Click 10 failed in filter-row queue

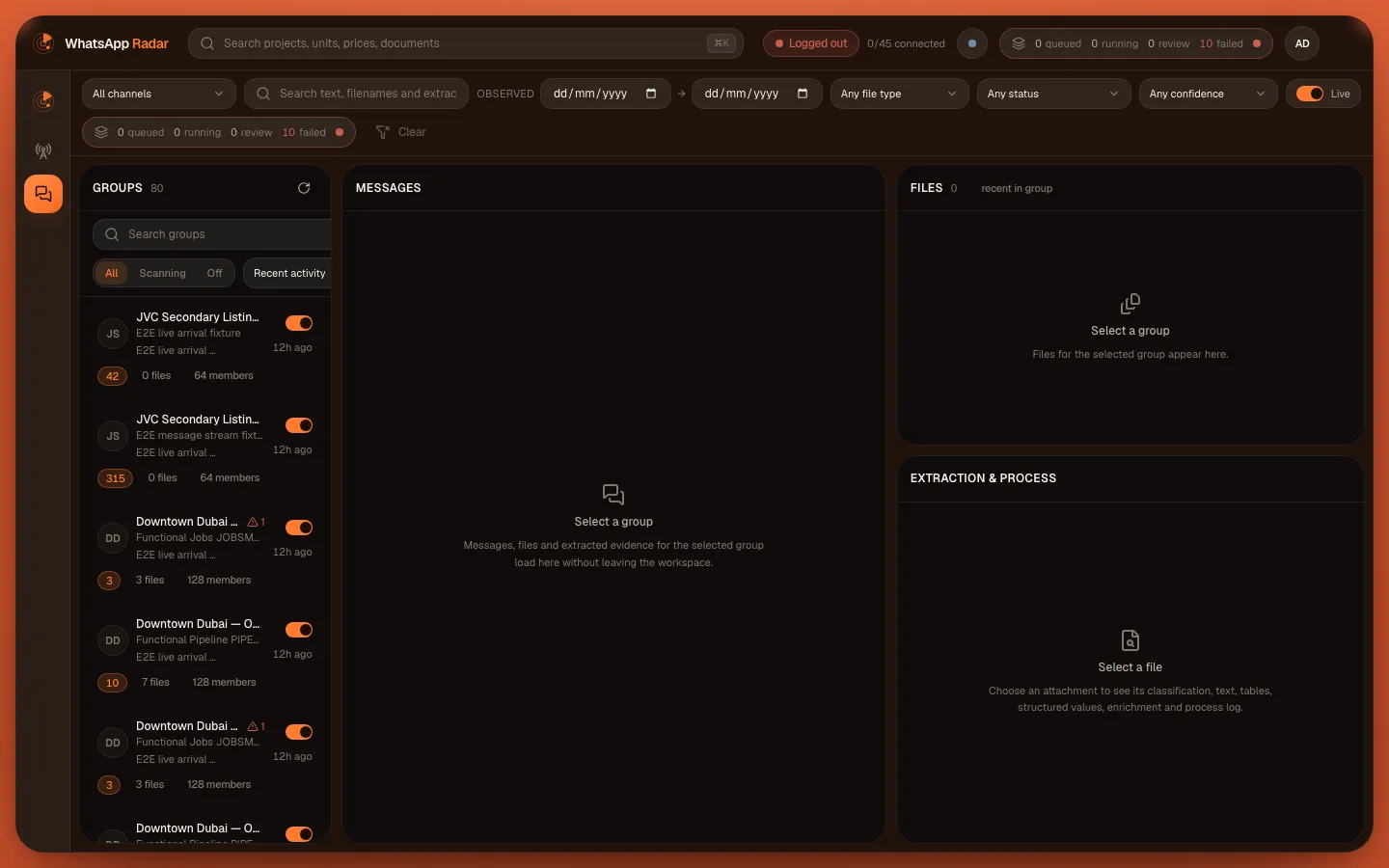click(x=304, y=132)
